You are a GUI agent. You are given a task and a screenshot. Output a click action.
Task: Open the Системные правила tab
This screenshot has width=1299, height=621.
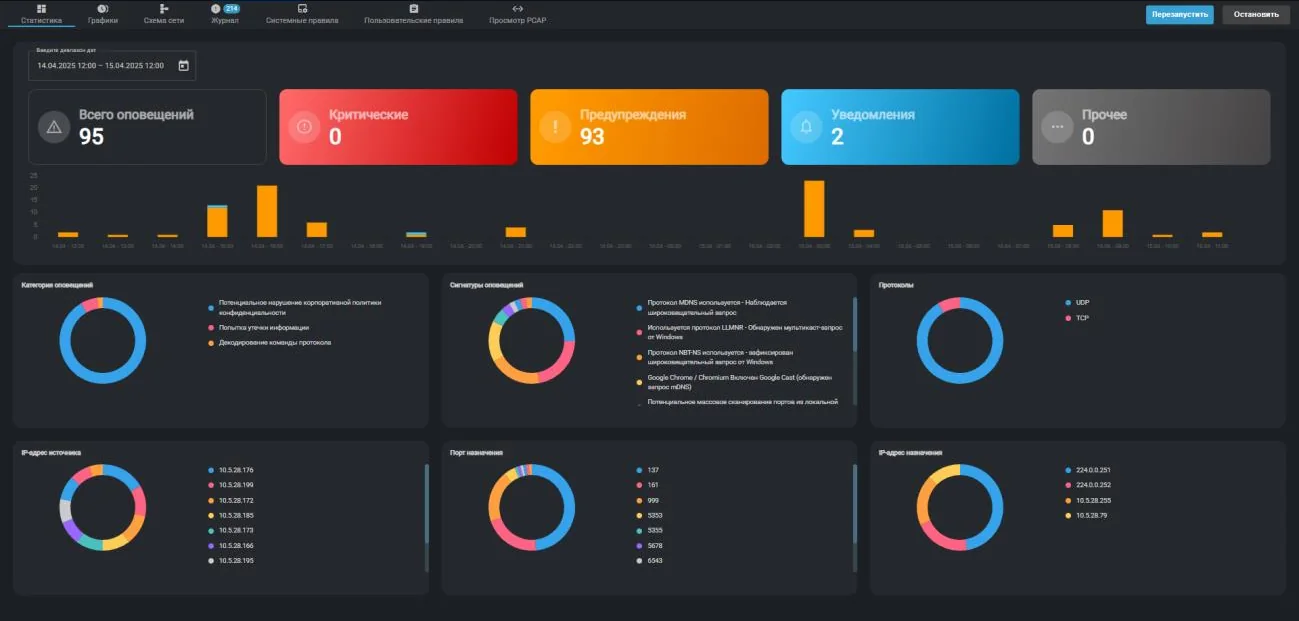[302, 14]
